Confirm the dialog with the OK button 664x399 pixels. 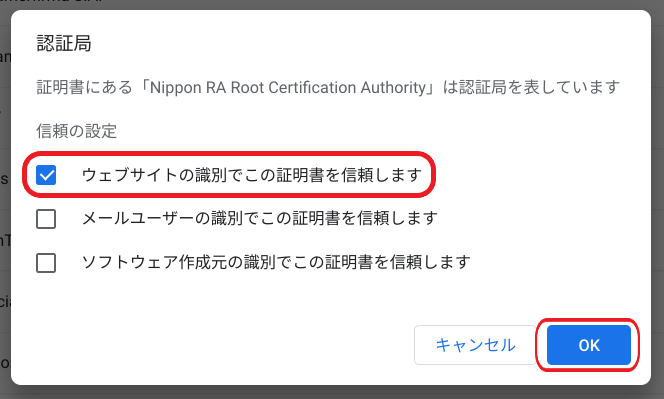pyautogui.click(x=589, y=345)
